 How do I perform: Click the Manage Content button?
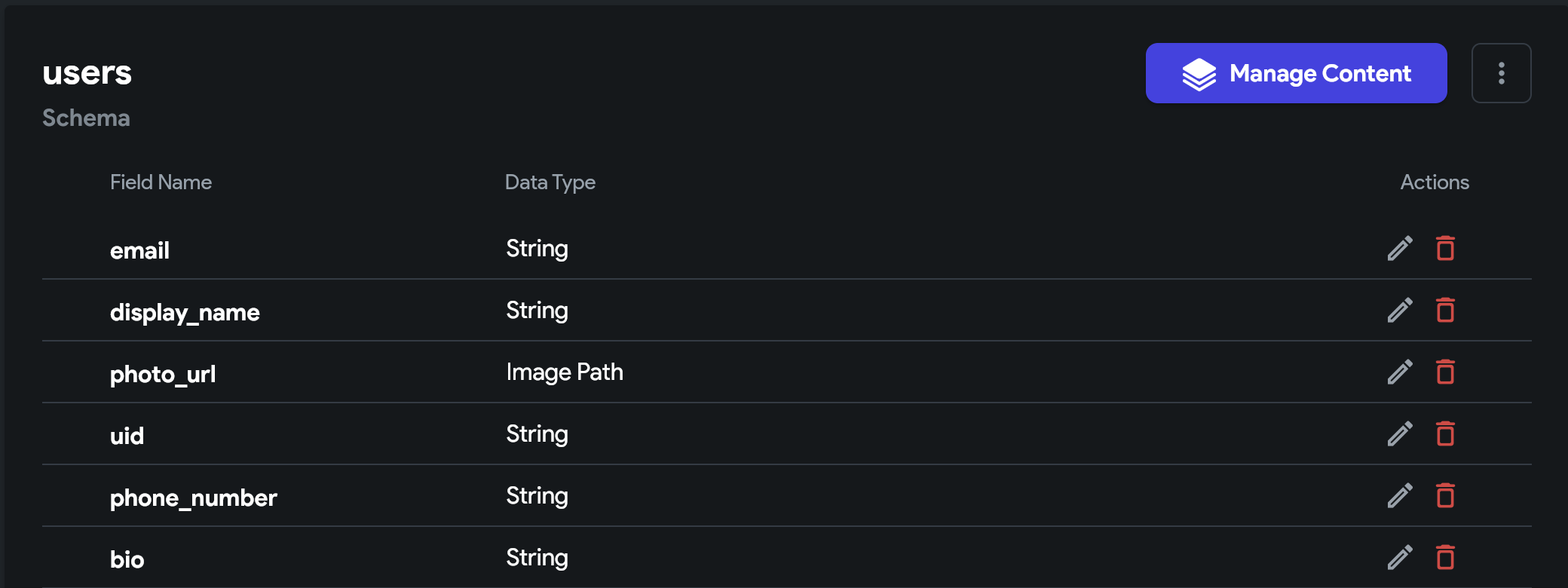pos(1296,73)
